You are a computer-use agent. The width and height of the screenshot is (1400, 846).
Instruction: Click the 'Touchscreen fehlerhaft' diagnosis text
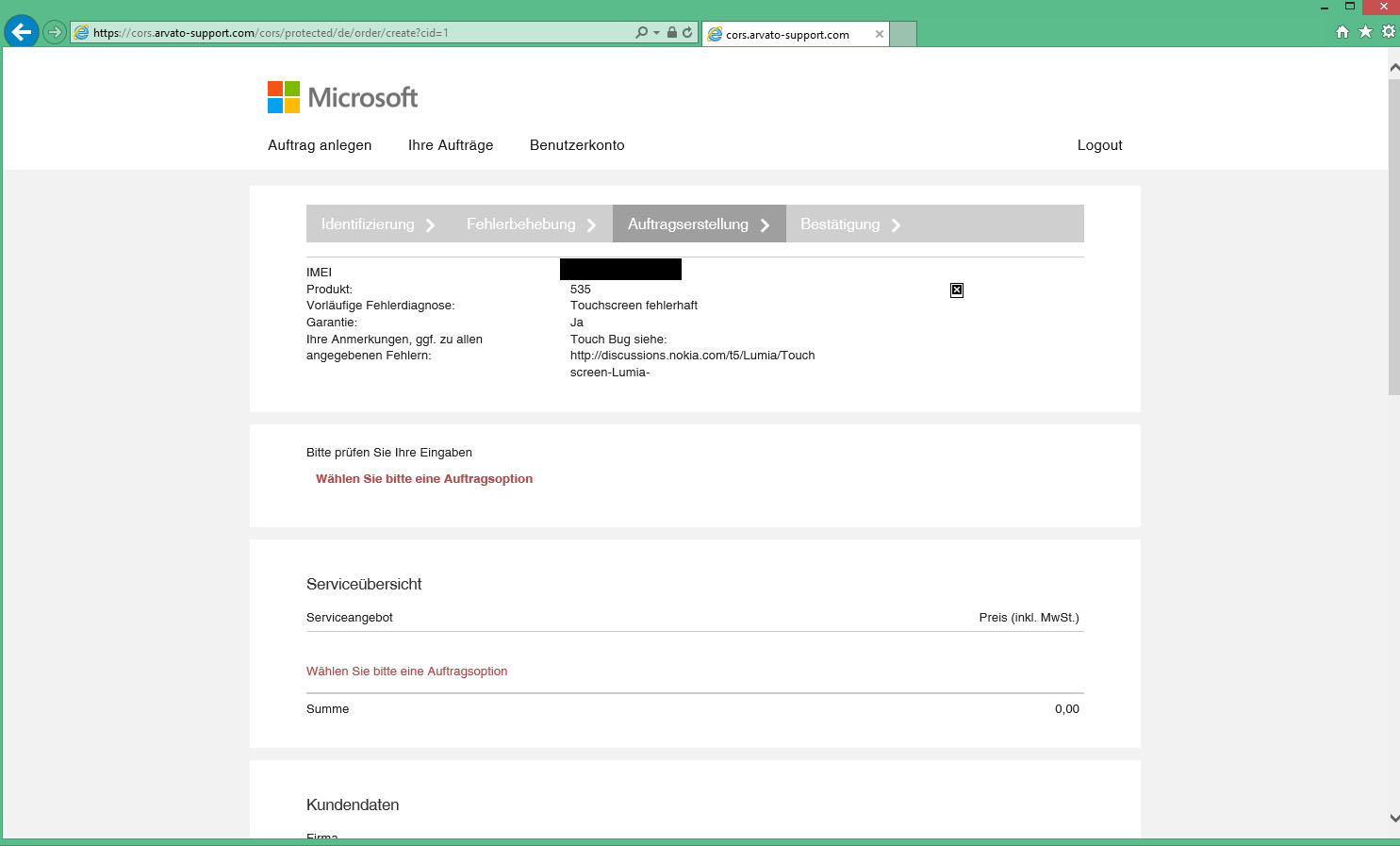634,306
